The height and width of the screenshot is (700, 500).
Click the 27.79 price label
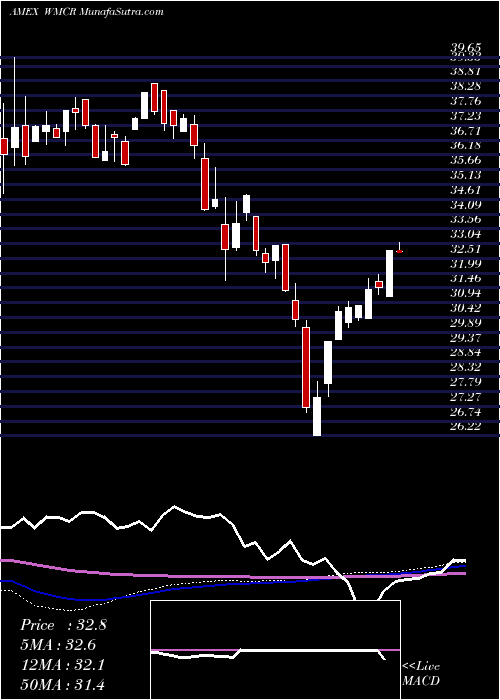pyautogui.click(x=465, y=382)
